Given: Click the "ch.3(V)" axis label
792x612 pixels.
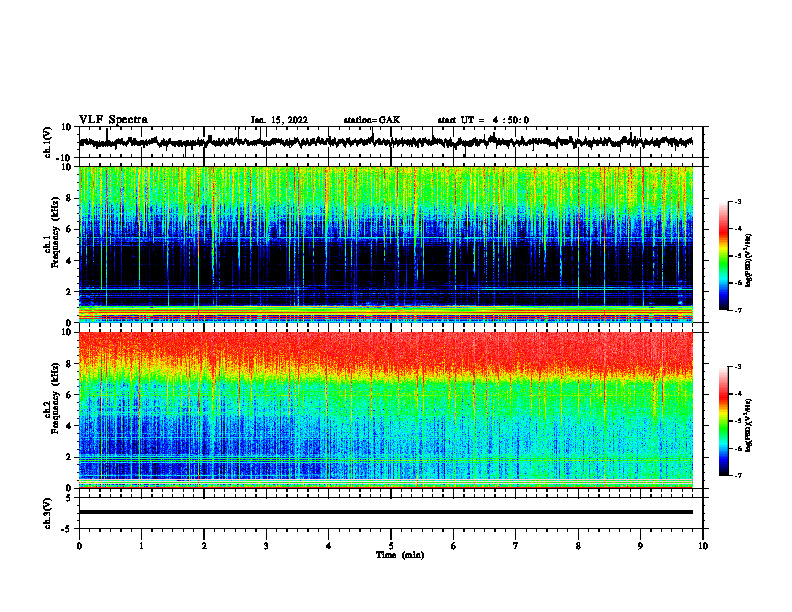Looking at the screenshot, I should tap(47, 513).
